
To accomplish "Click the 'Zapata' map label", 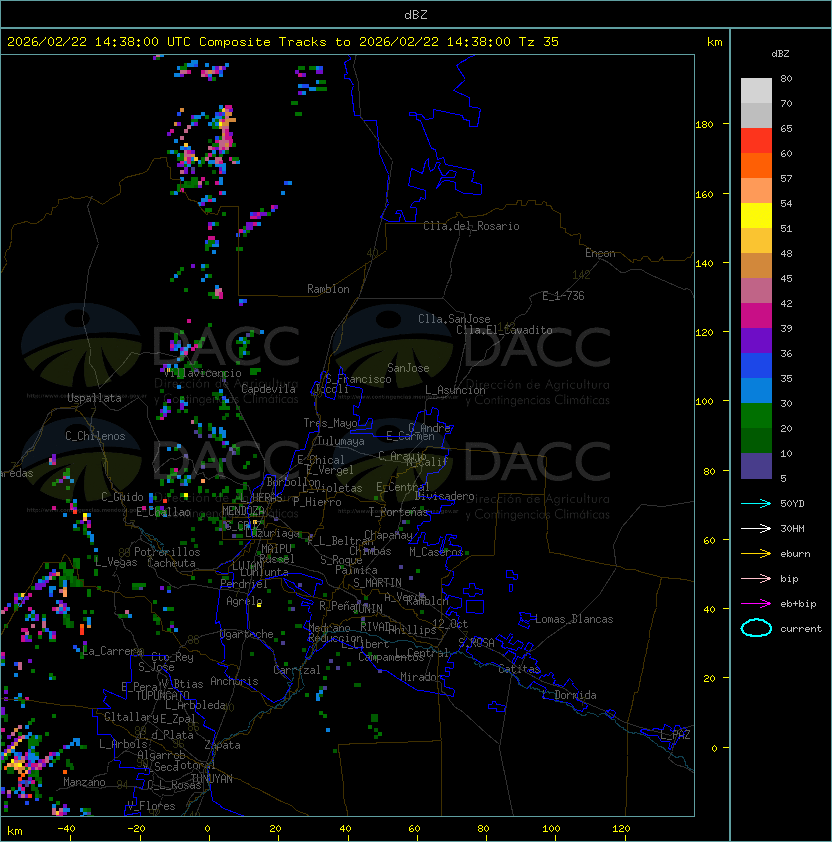I will point(222,745).
